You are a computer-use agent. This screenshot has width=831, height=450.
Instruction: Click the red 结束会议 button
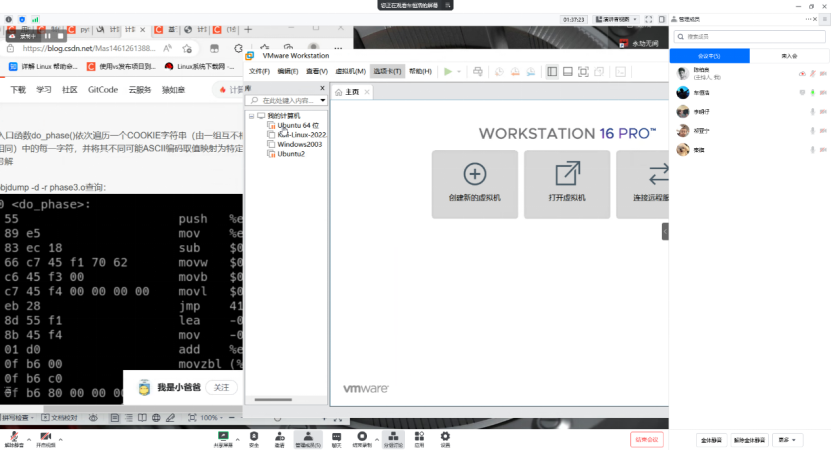[646, 439]
